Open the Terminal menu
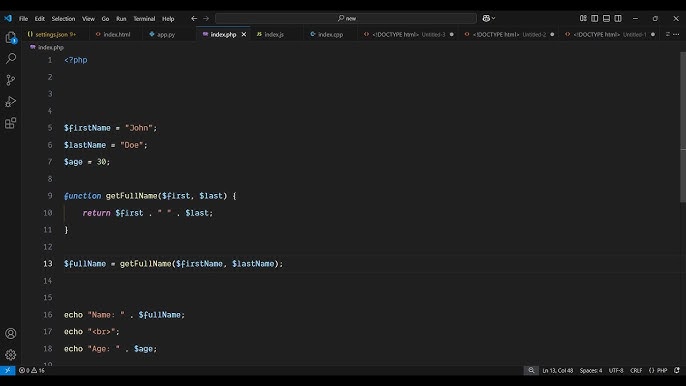 (144, 19)
